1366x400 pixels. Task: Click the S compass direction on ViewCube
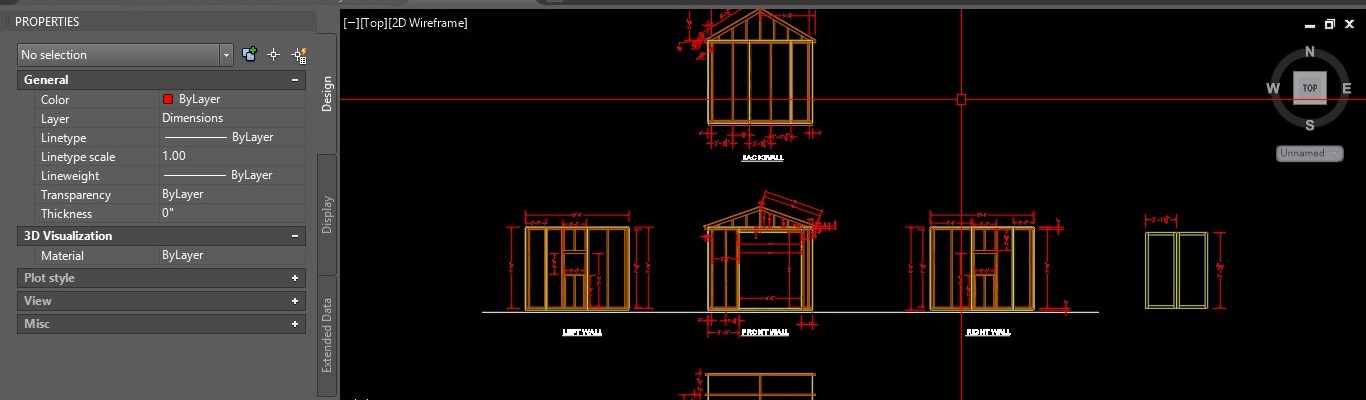tap(1310, 125)
